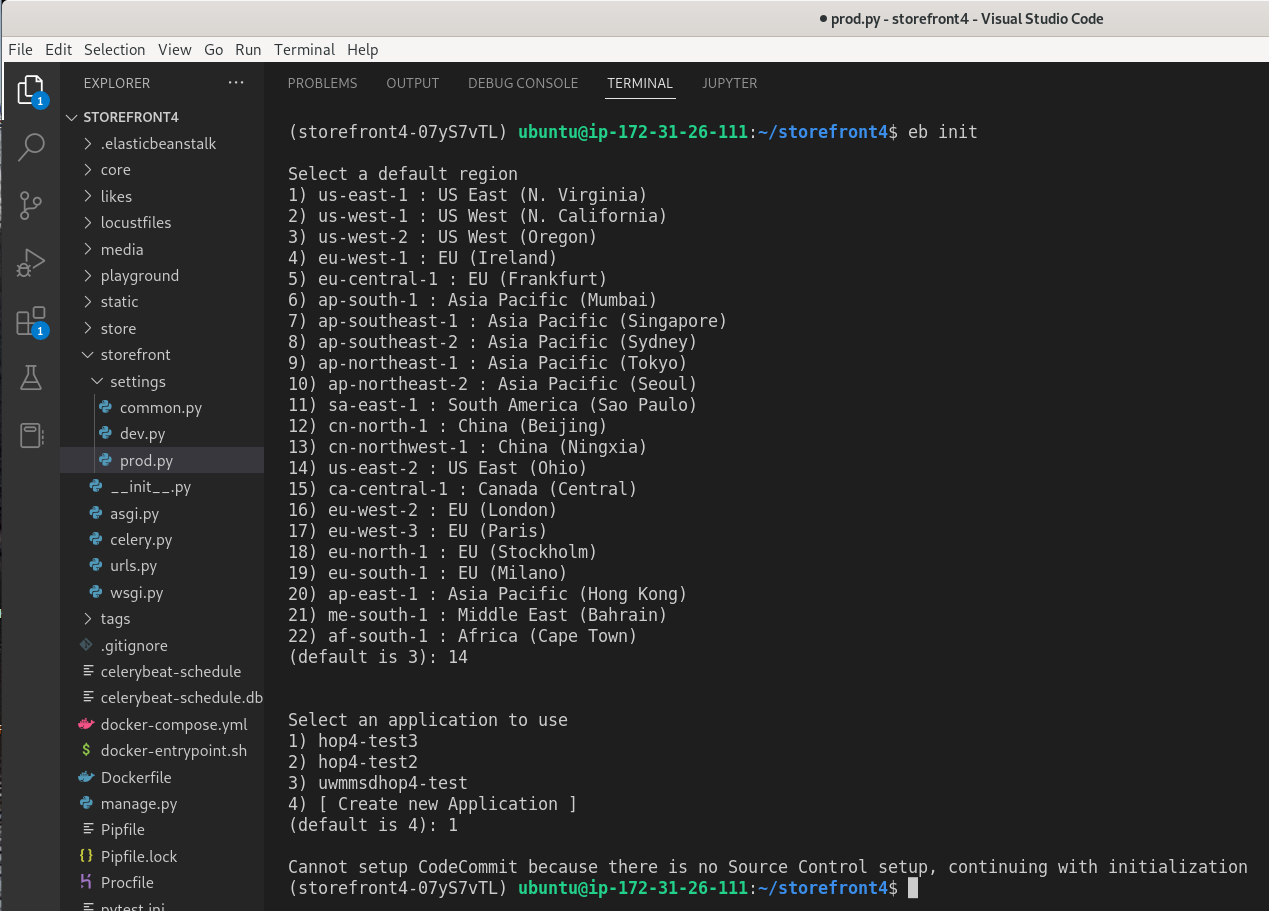Click the docker-compose.yml file icon

(x=88, y=724)
